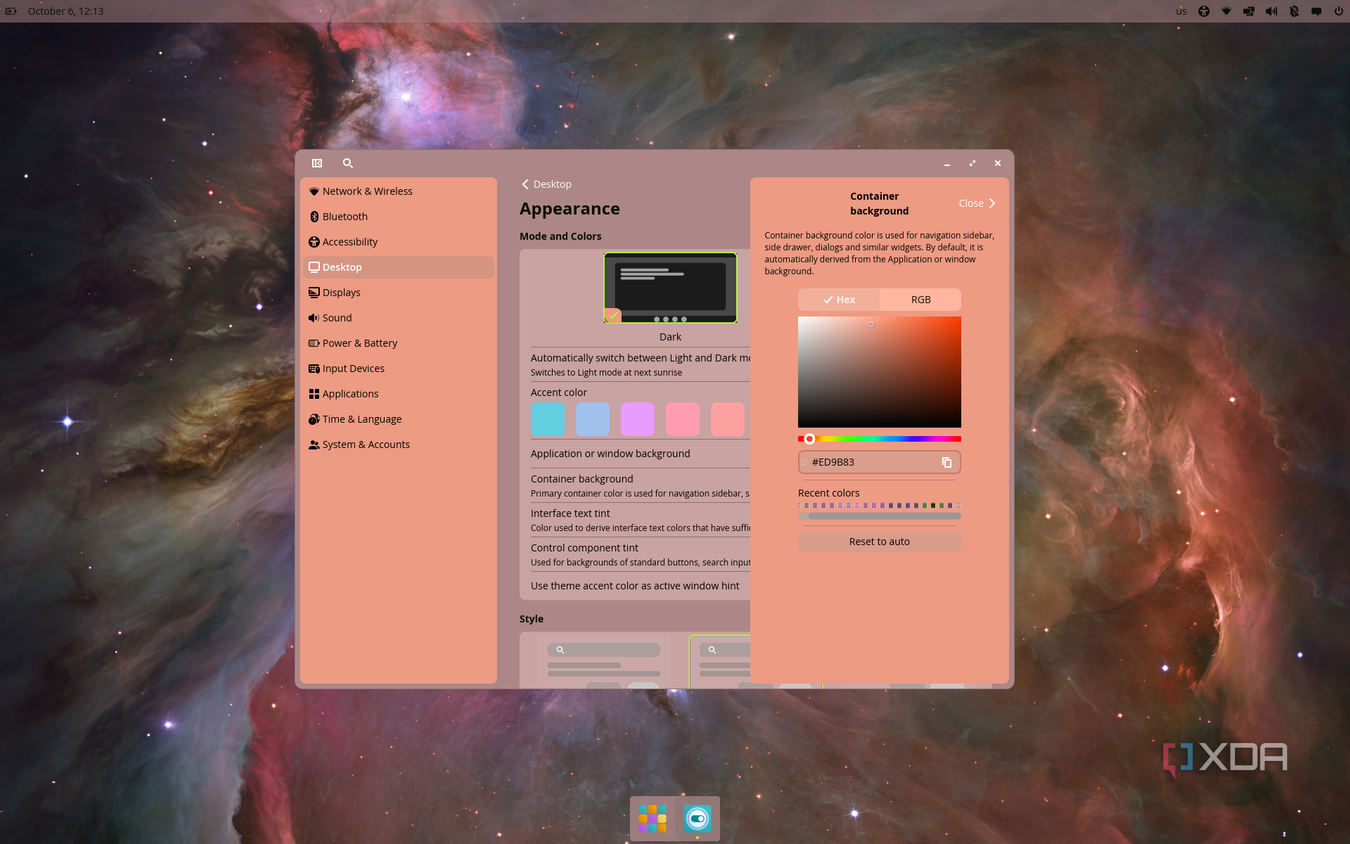1350x844 pixels.
Task: Pick the salmon accent color swatch
Action: 728,419
